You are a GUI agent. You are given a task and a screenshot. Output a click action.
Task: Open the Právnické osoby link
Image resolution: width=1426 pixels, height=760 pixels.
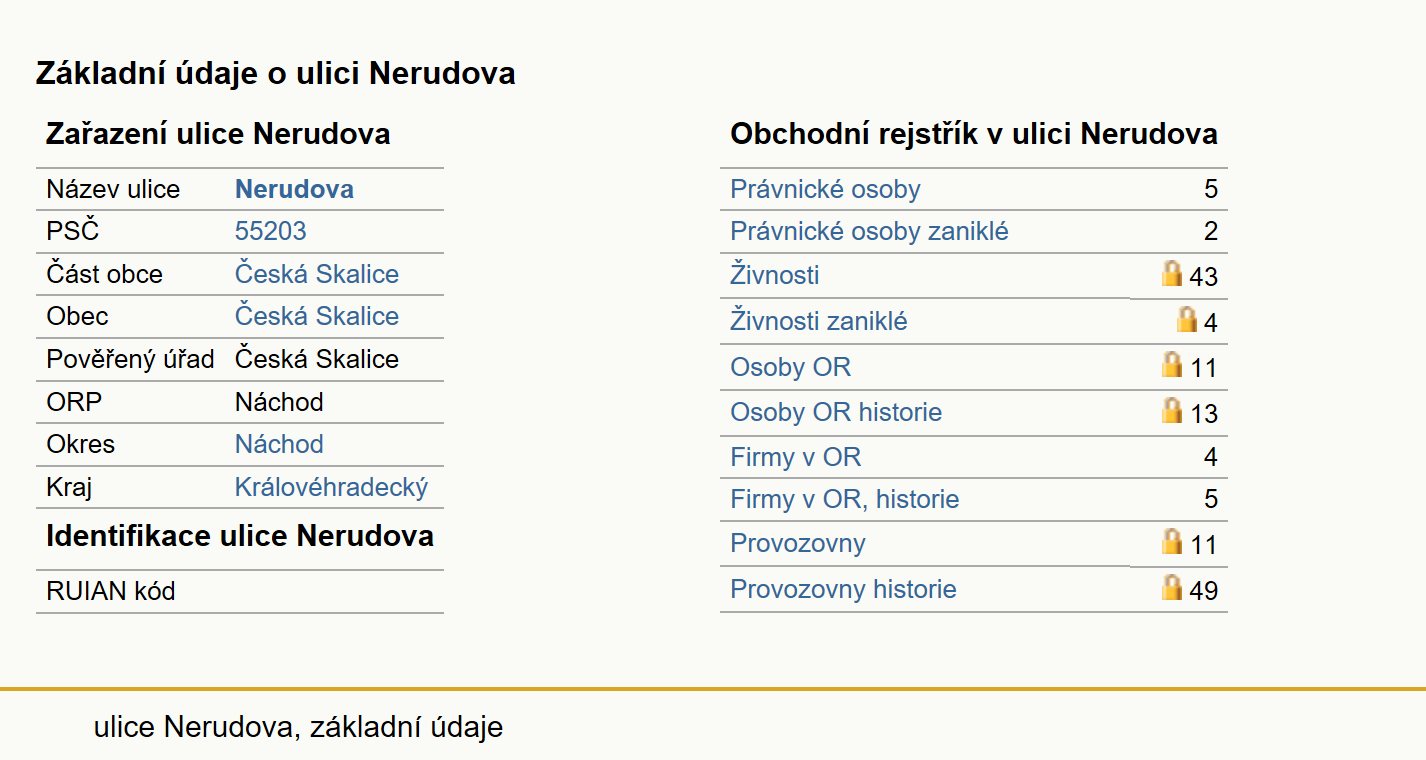coord(825,189)
